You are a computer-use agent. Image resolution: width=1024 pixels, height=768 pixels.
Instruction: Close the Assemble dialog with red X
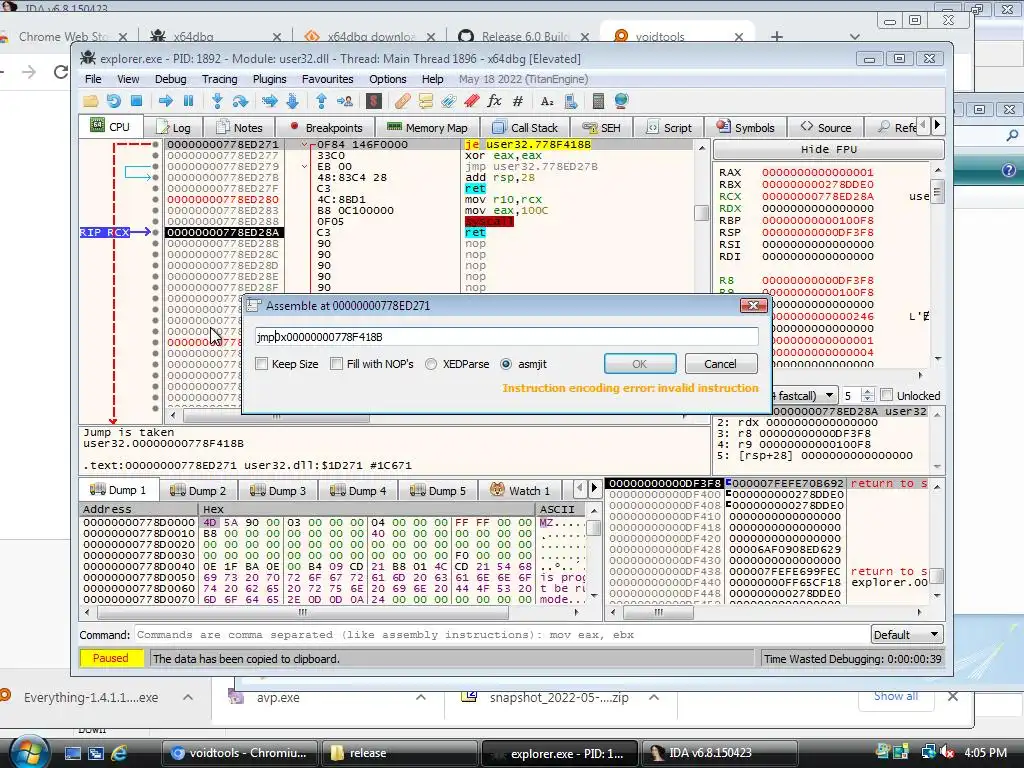point(753,306)
